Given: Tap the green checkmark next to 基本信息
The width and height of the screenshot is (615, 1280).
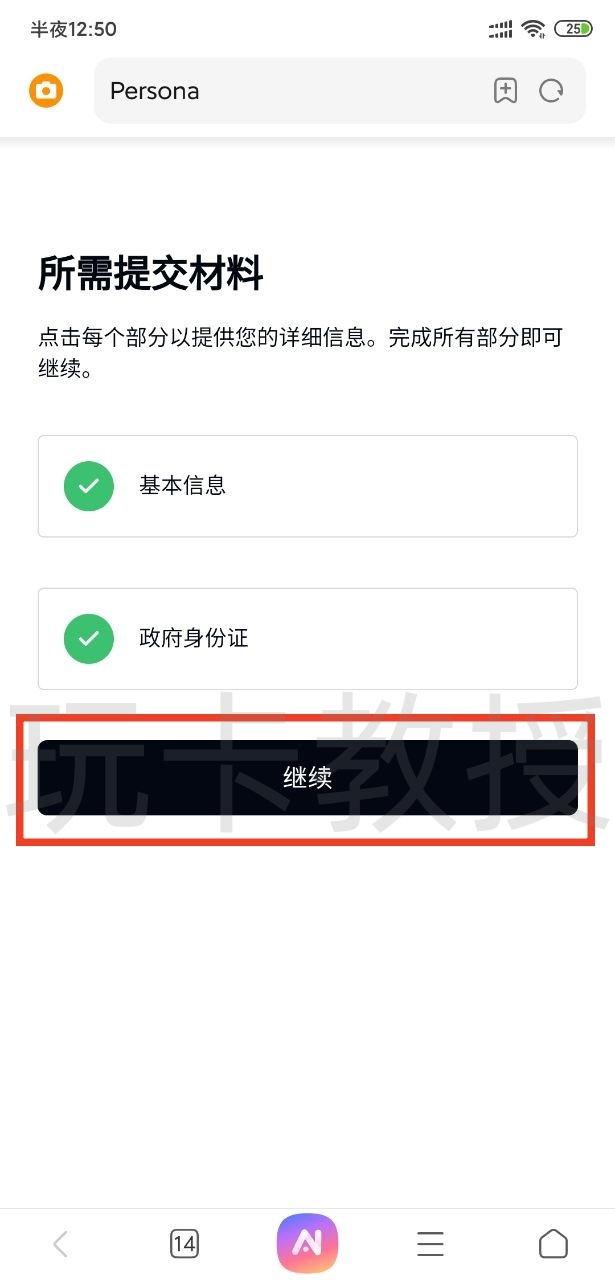Looking at the screenshot, I should click(88, 486).
